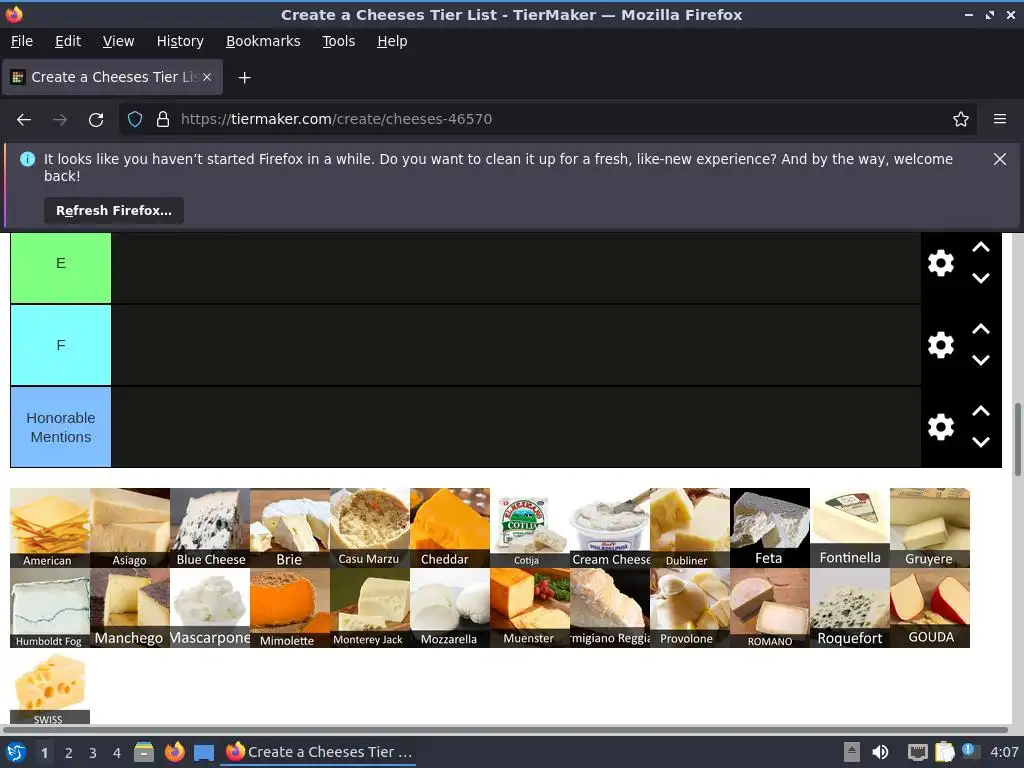1024x768 pixels.
Task: Move tier F row up
Action: pos(980,329)
